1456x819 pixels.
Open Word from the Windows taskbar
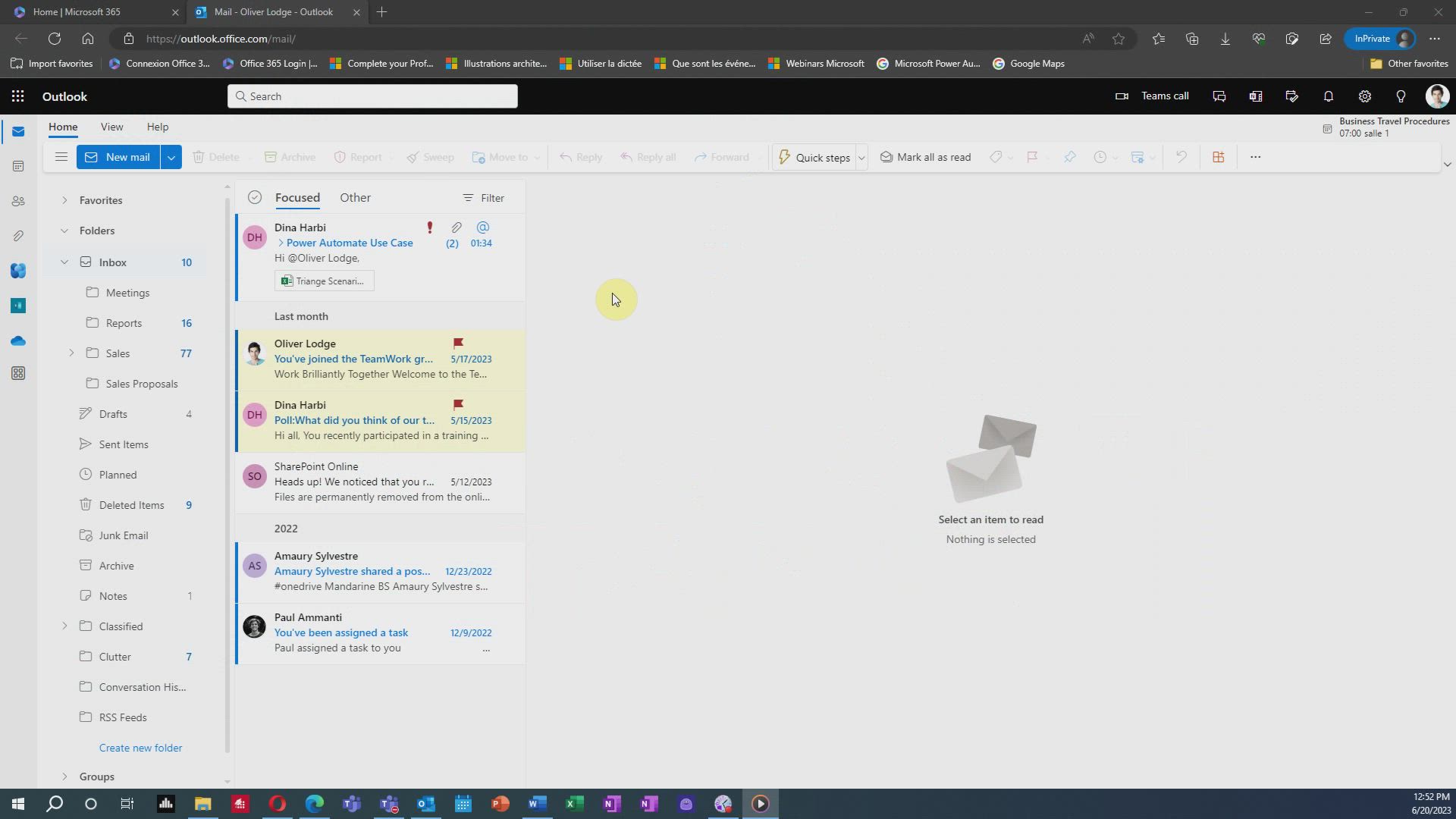538,804
